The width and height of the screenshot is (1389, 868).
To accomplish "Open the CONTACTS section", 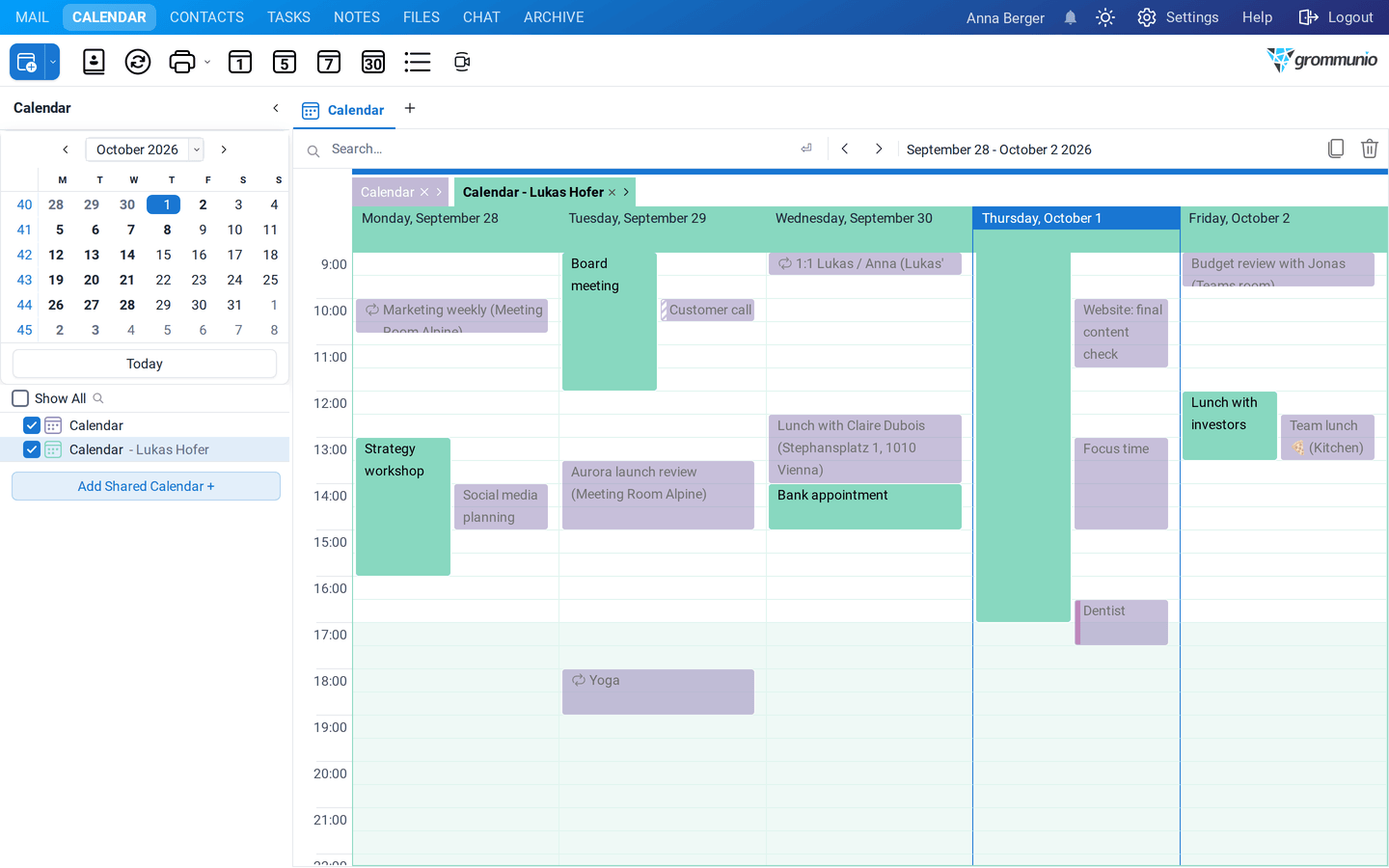I will (206, 17).
